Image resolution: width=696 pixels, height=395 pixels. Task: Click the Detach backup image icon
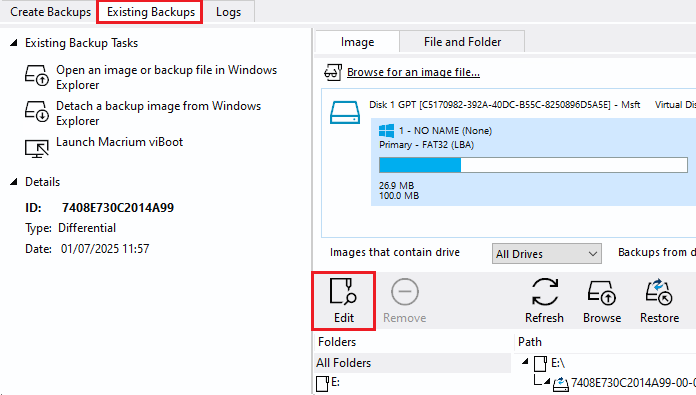[x=36, y=111]
